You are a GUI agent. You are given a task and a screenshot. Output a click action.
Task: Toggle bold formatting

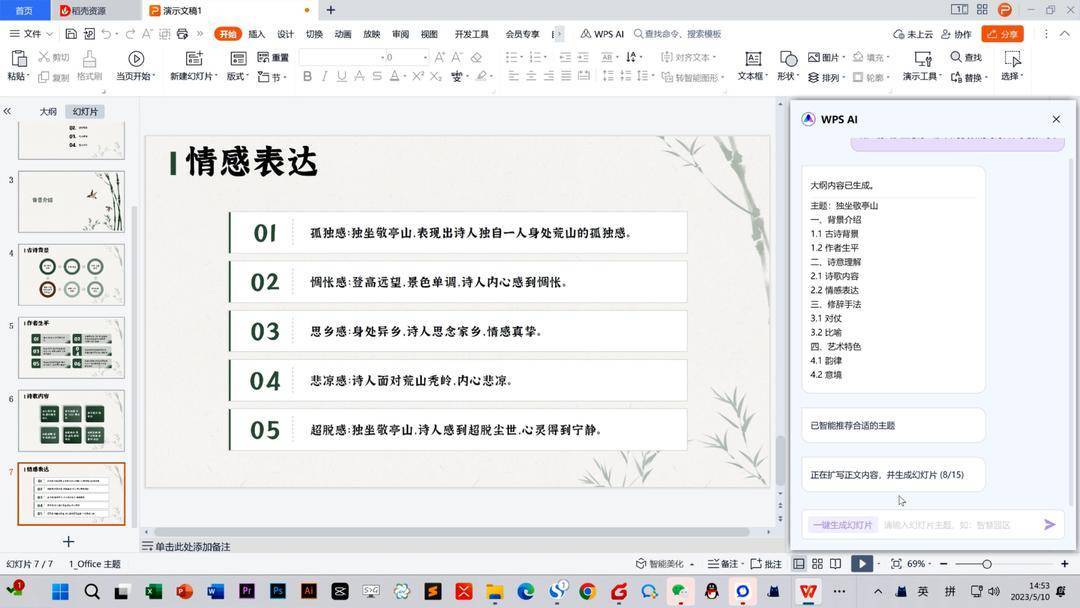[x=307, y=76]
